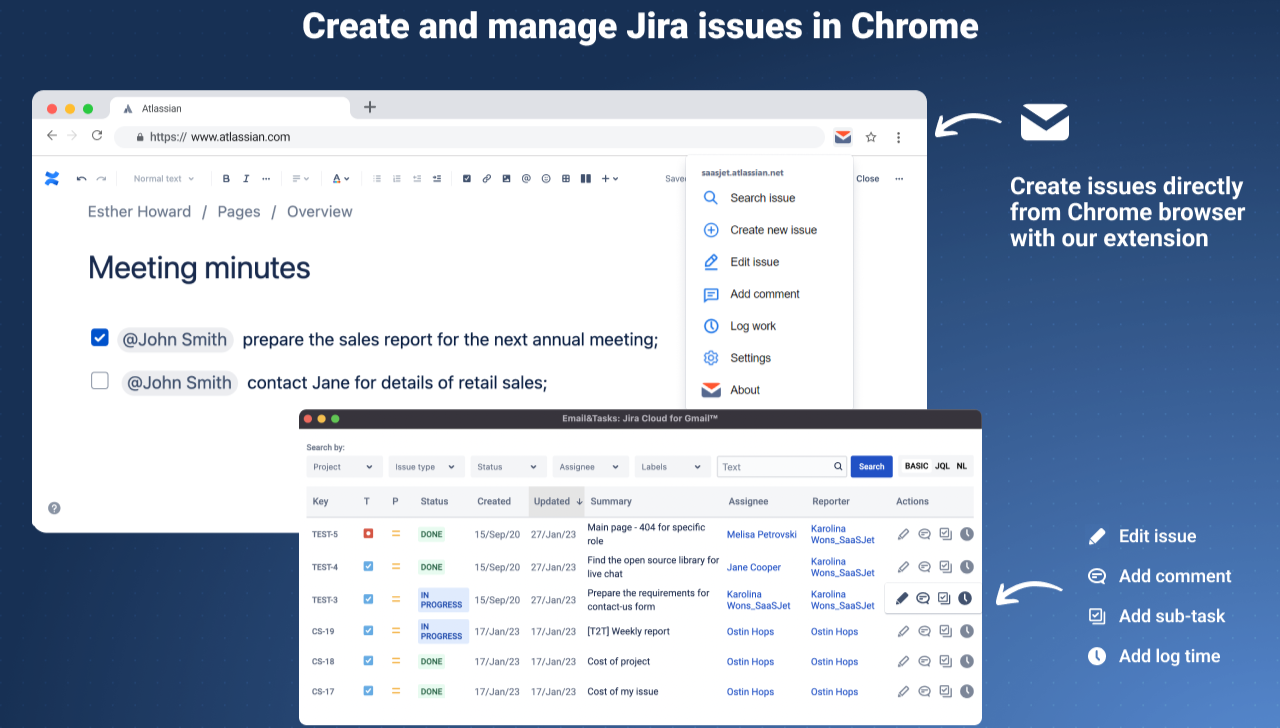Image resolution: width=1280 pixels, height=728 pixels.
Task: Add a comment to TEST-4 via its icon
Action: coord(924,567)
